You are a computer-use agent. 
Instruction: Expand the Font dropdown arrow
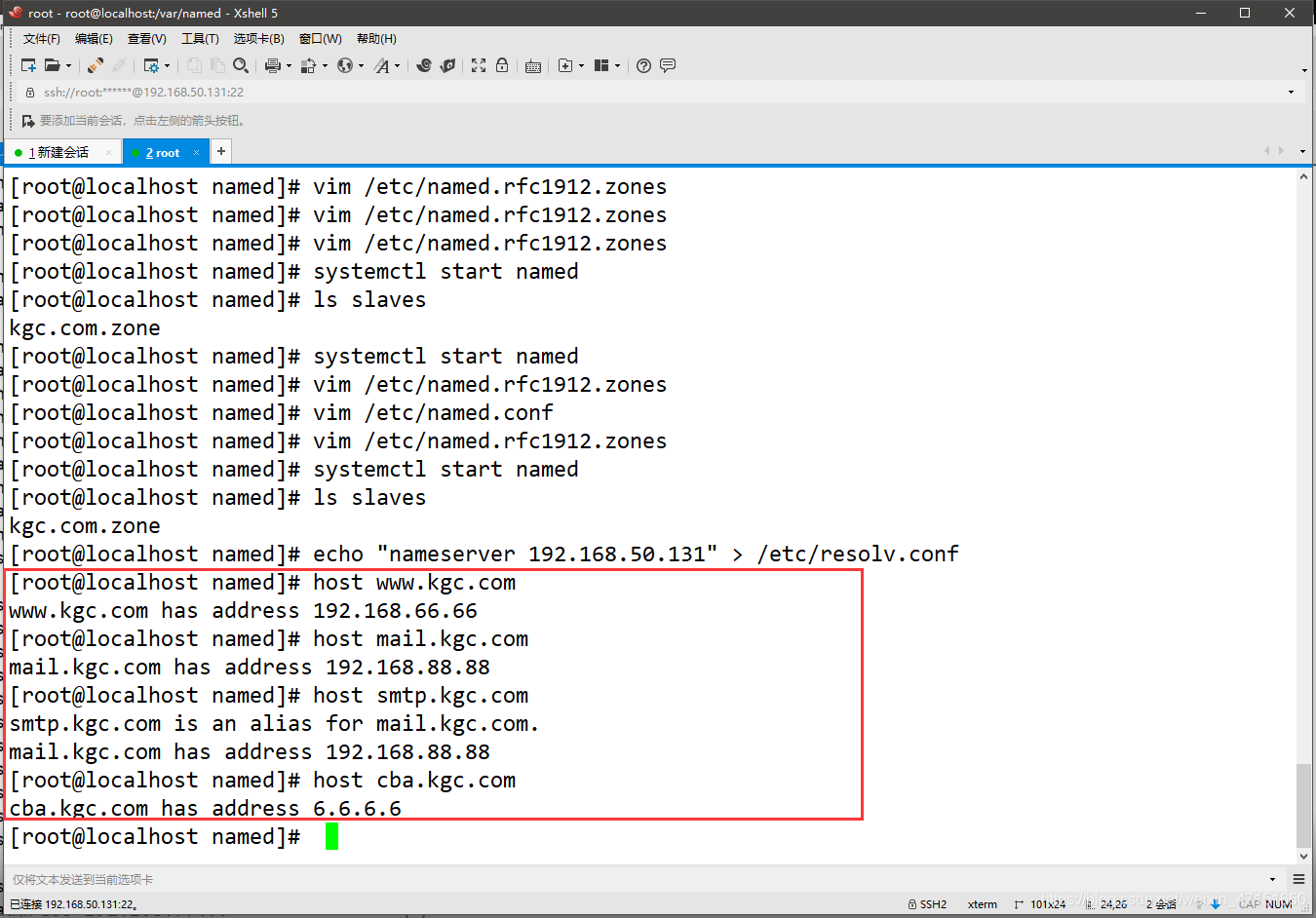coord(397,66)
